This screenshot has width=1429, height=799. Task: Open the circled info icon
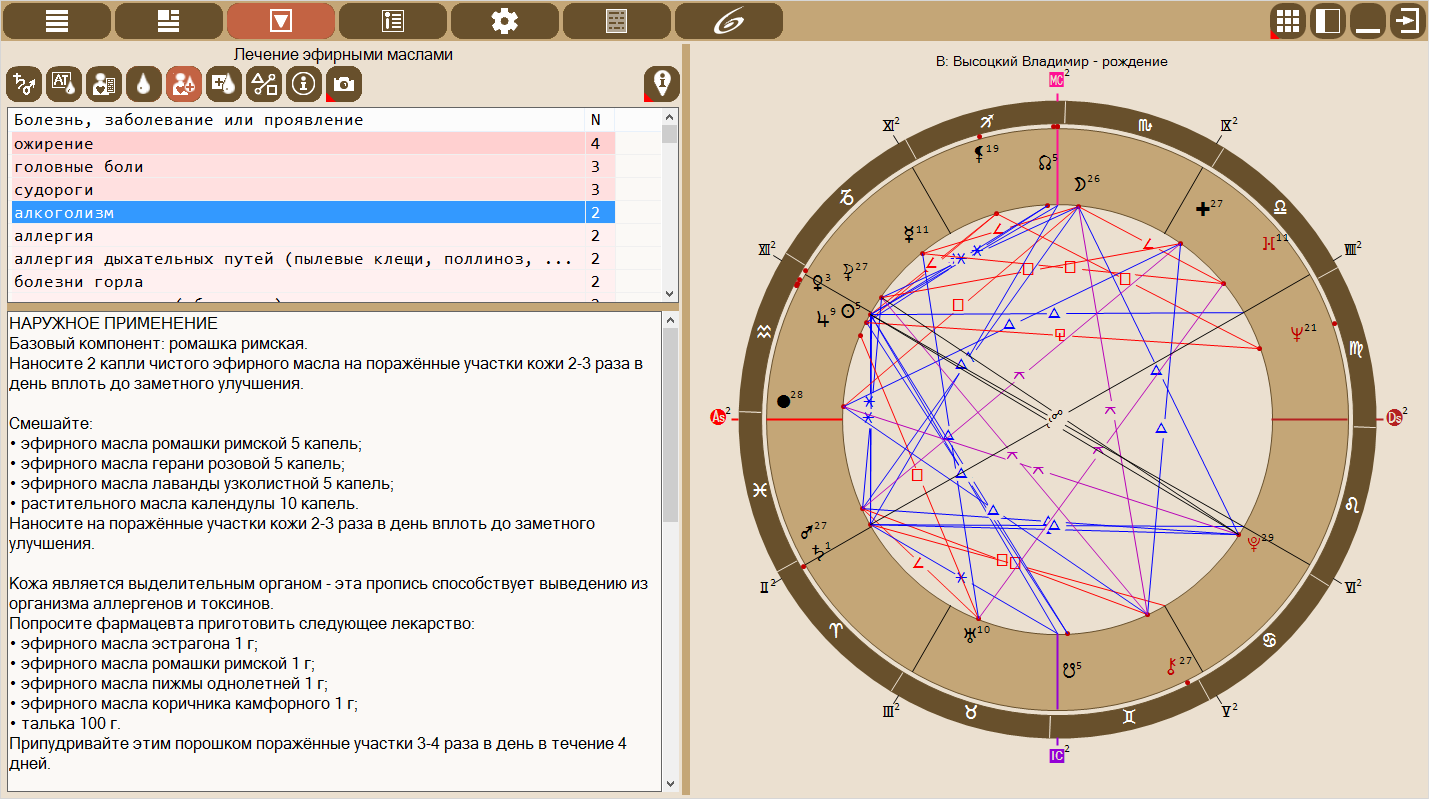click(304, 85)
